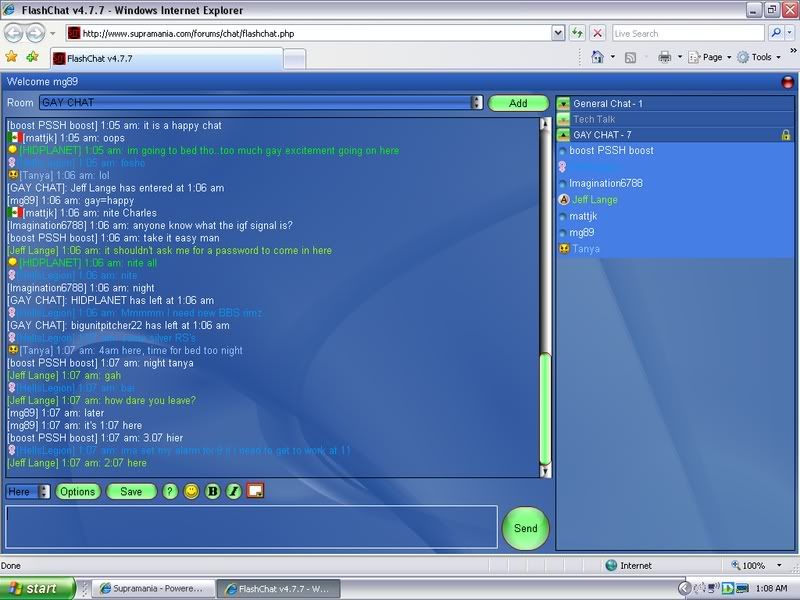800x600 pixels.
Task: Open the smiley emoticon picker
Action: coord(191,491)
